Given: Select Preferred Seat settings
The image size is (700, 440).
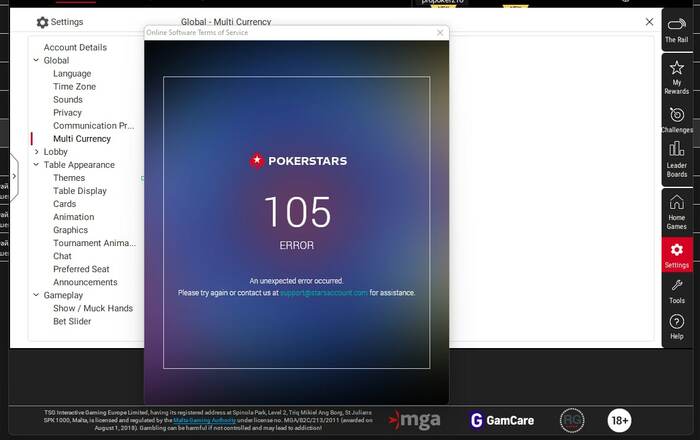Looking at the screenshot, I should pyautogui.click(x=81, y=269).
